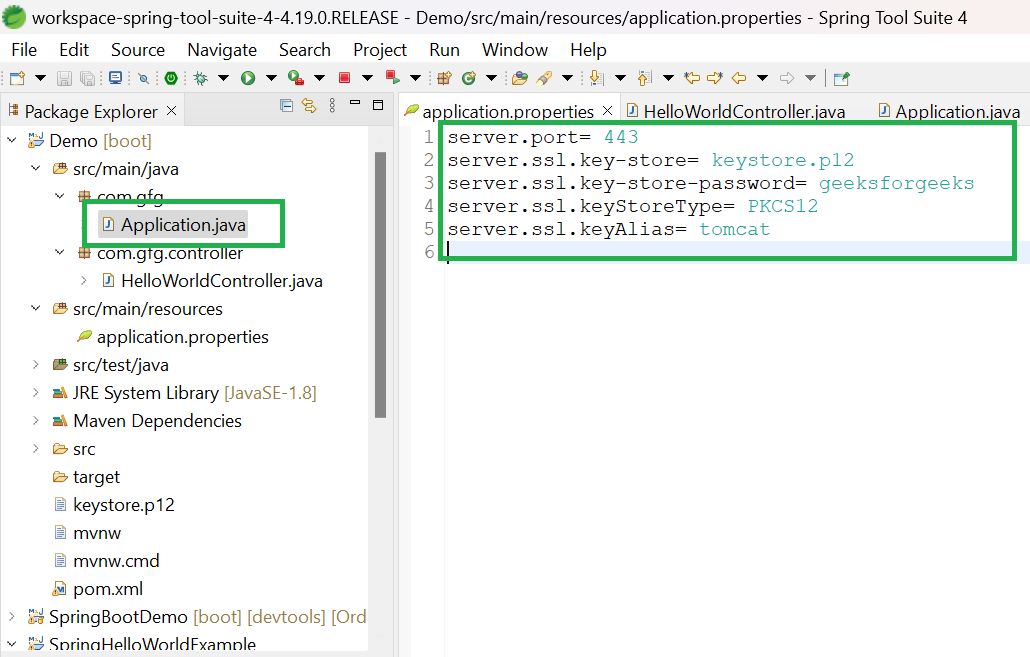Expand the HelloWorldController.java tree node

click(83, 281)
